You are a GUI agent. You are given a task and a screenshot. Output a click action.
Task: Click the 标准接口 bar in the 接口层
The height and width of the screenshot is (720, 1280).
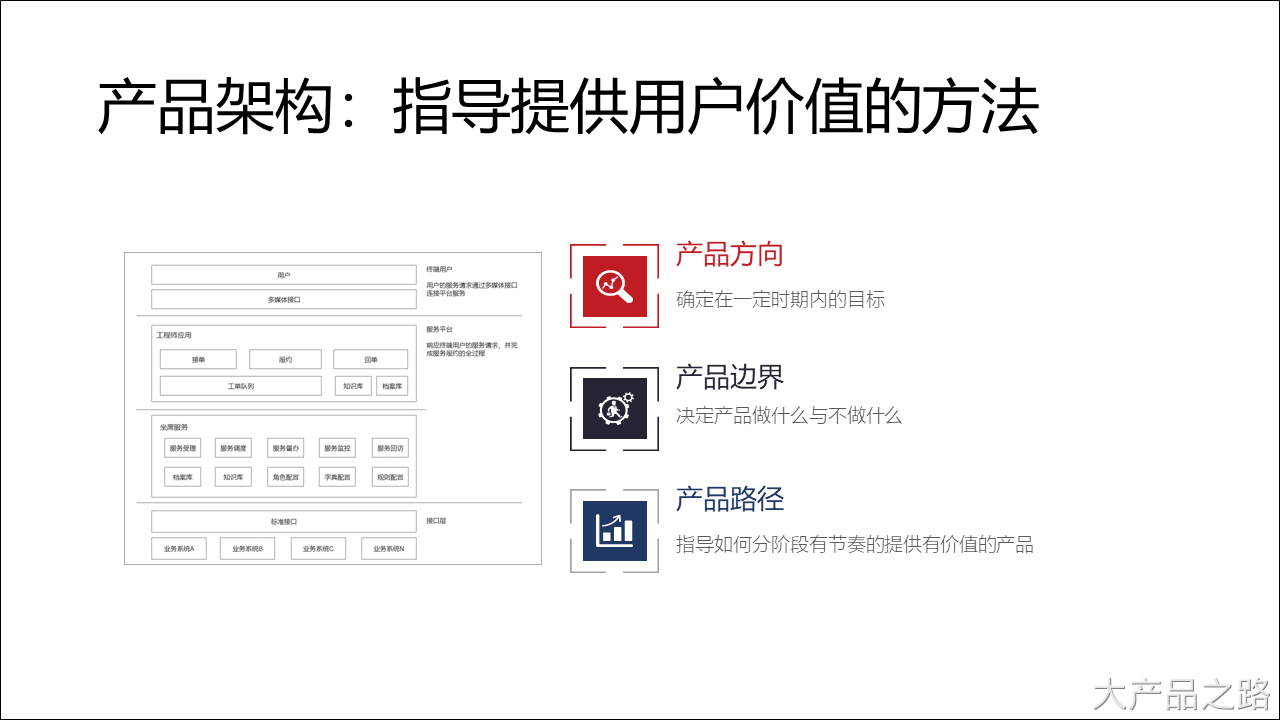[284, 521]
